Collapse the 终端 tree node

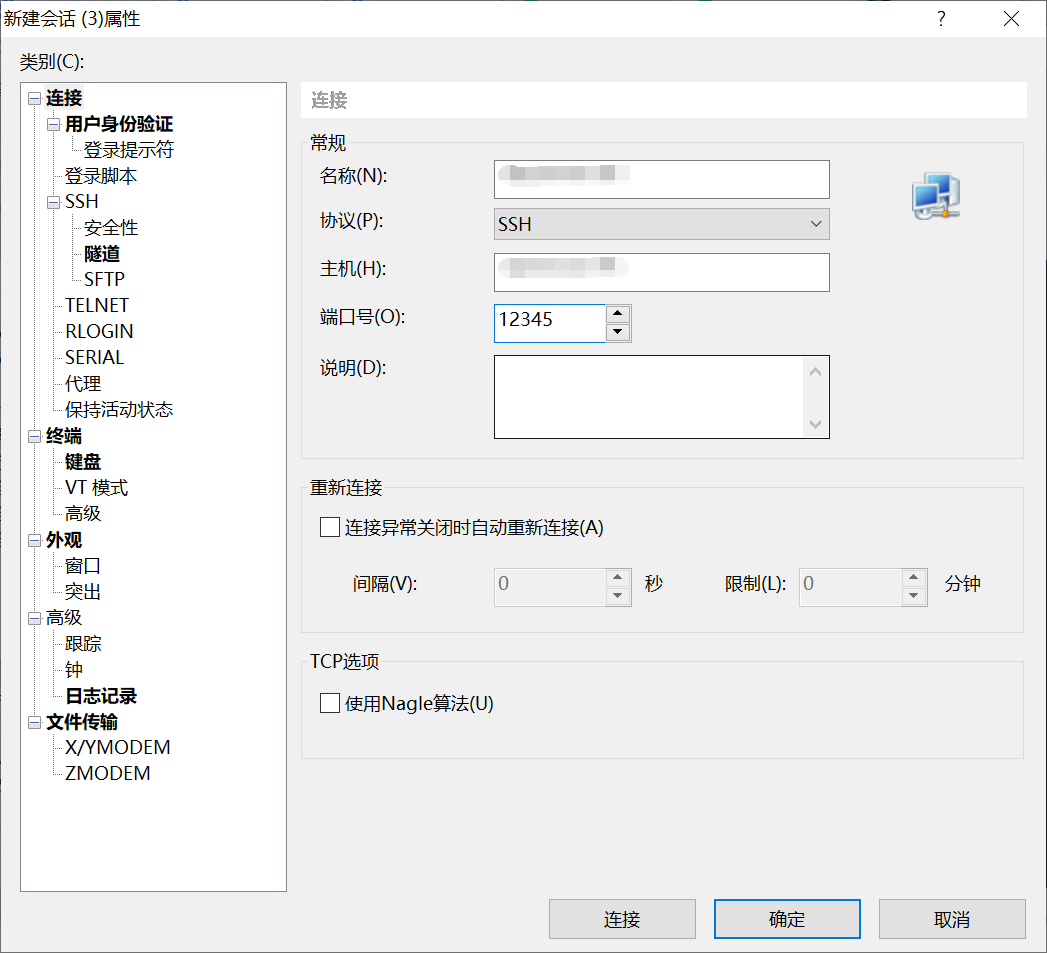pos(35,437)
